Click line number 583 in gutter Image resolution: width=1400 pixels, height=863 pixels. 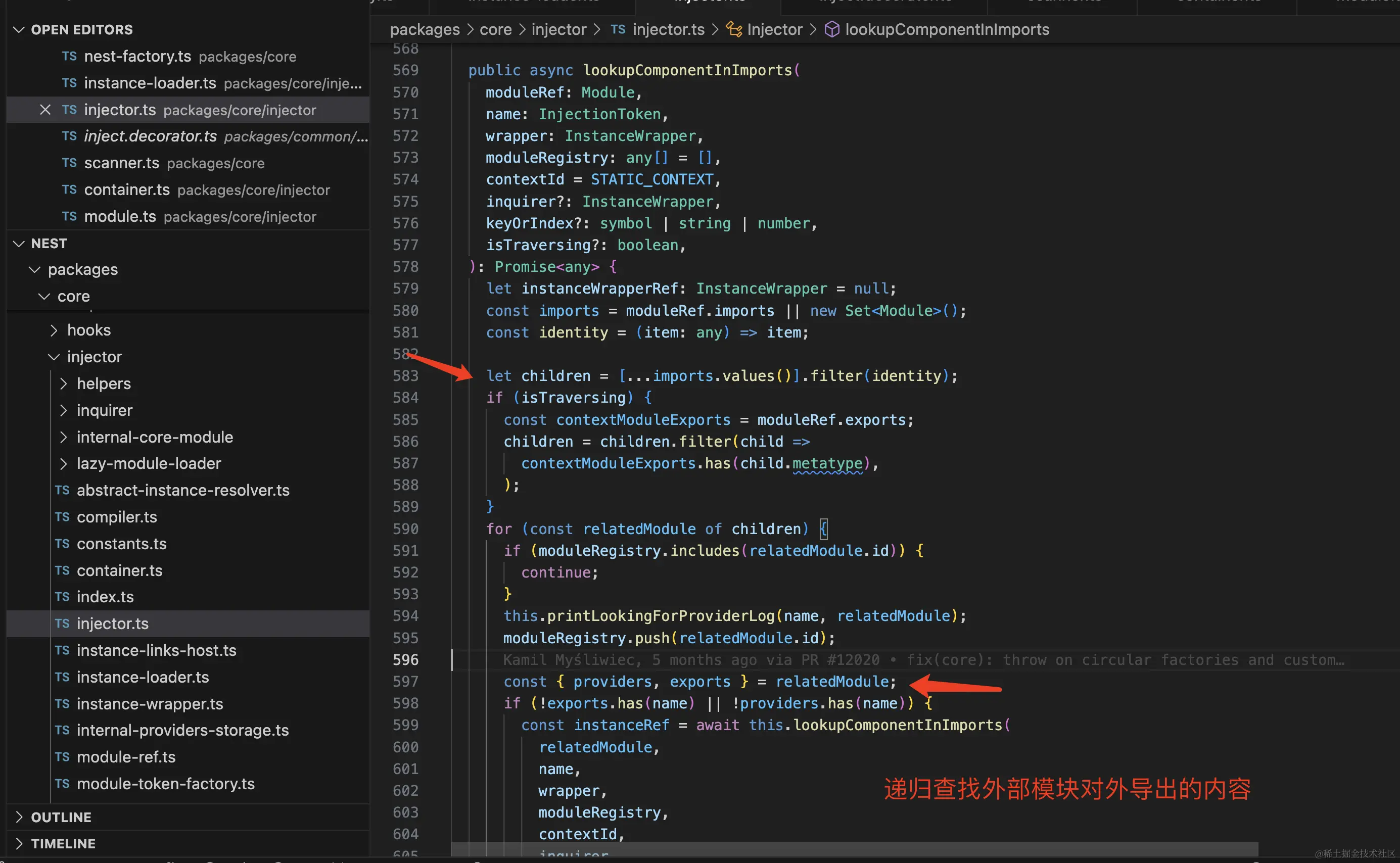tap(405, 375)
